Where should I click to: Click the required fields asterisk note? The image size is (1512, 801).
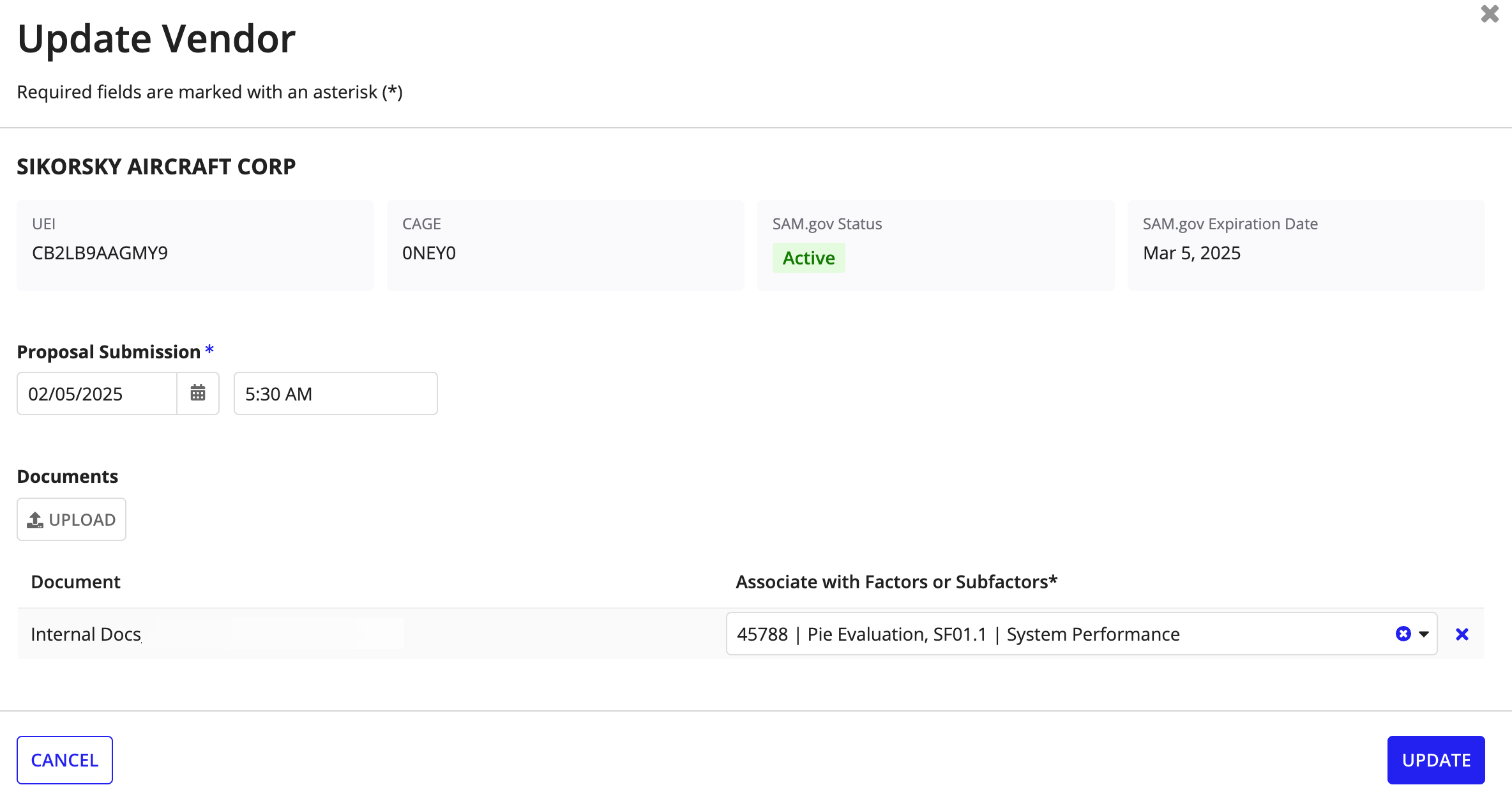pos(210,92)
